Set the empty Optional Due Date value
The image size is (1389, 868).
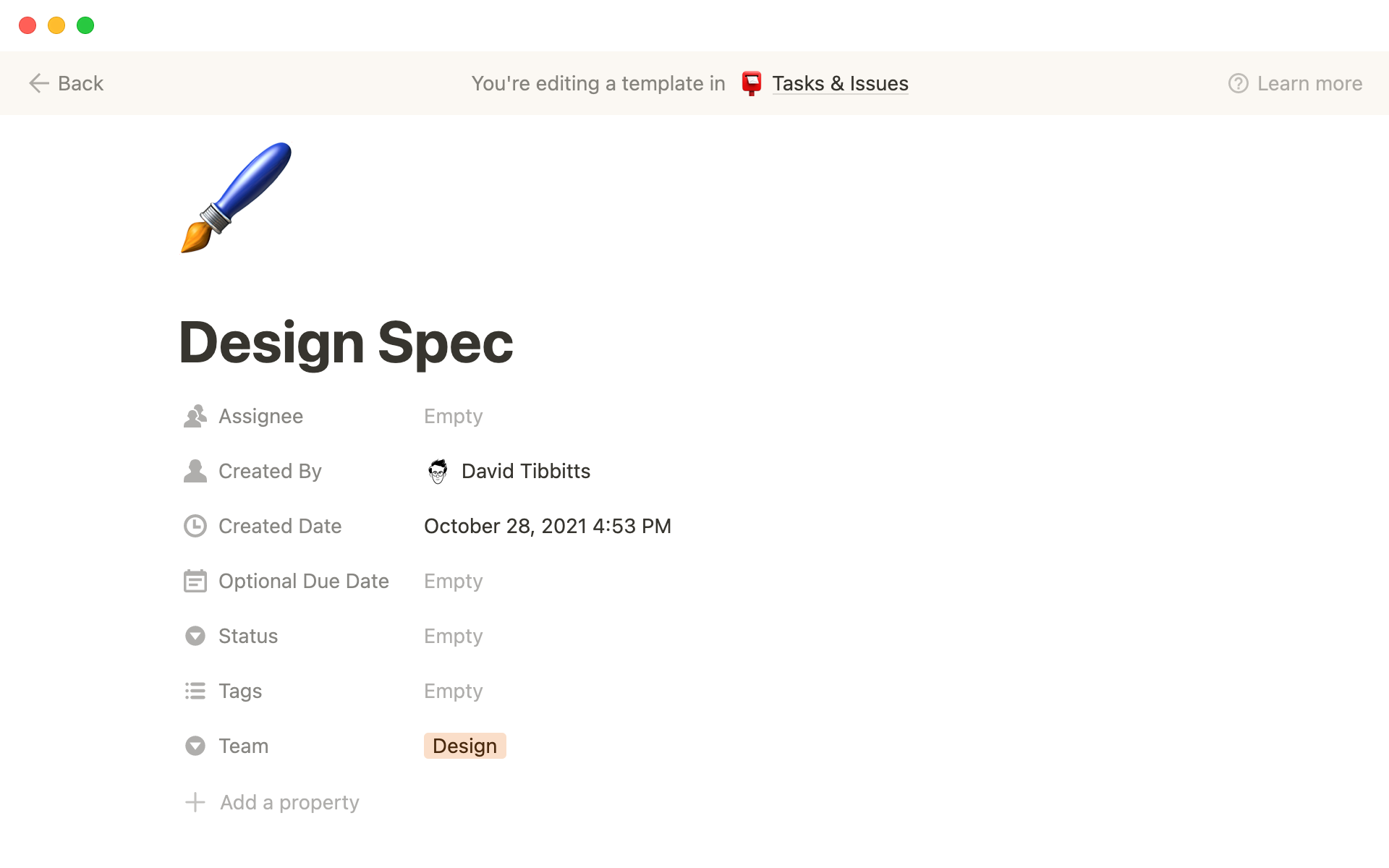(x=453, y=582)
